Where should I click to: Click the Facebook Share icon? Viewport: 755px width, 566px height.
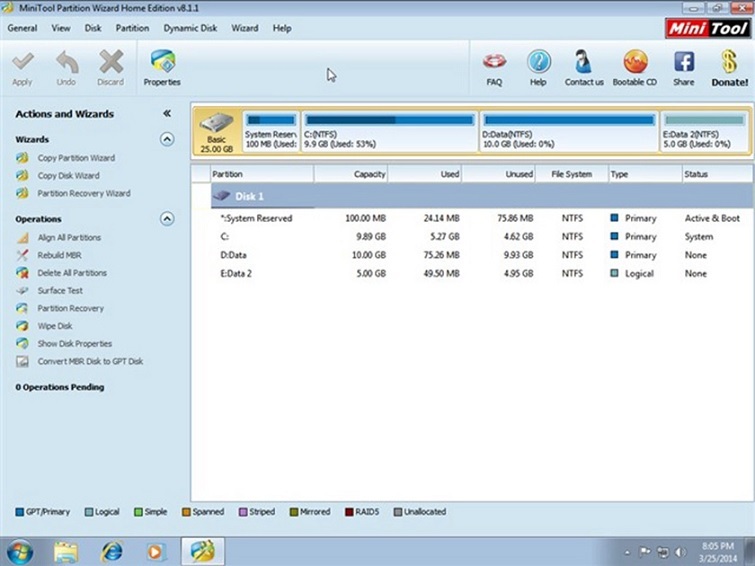684,64
